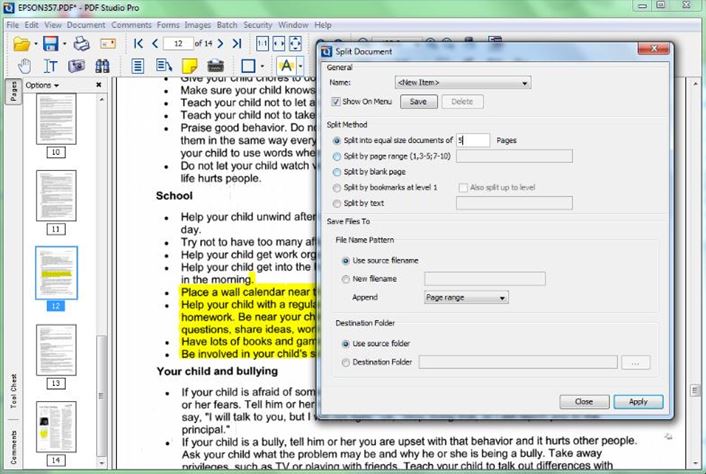Screen dimensions: 706x474
Task: Select the text highlight A tool
Action: (286, 66)
